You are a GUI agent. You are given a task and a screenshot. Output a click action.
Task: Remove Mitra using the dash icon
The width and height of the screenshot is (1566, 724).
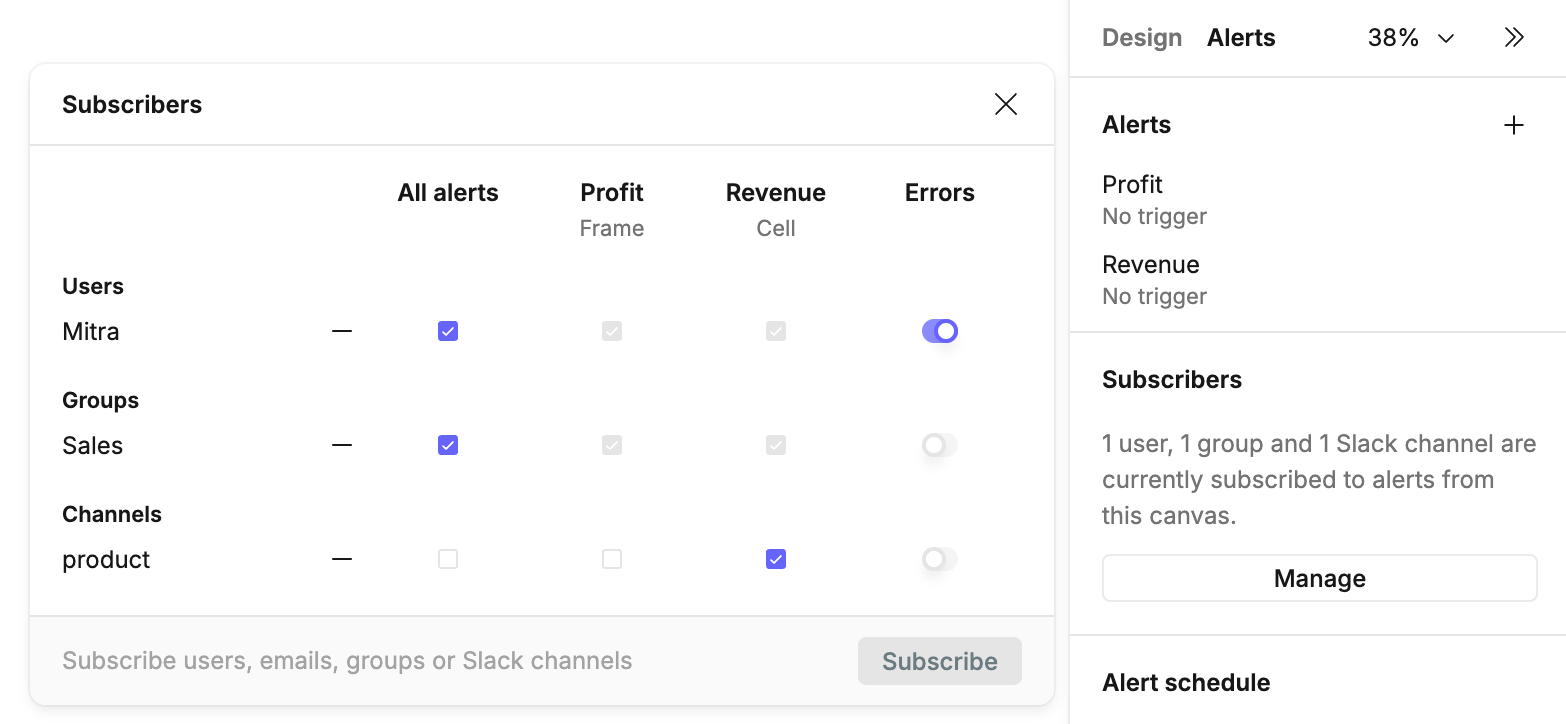pos(342,331)
